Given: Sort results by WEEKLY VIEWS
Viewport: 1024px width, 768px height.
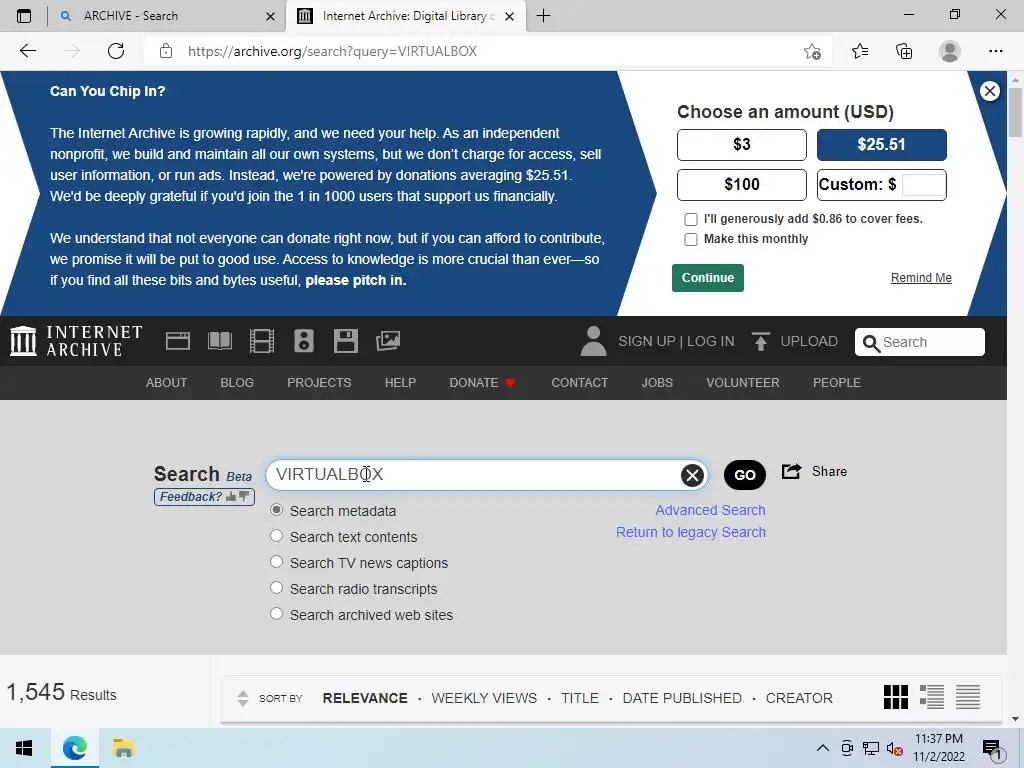Looking at the screenshot, I should pos(484,698).
